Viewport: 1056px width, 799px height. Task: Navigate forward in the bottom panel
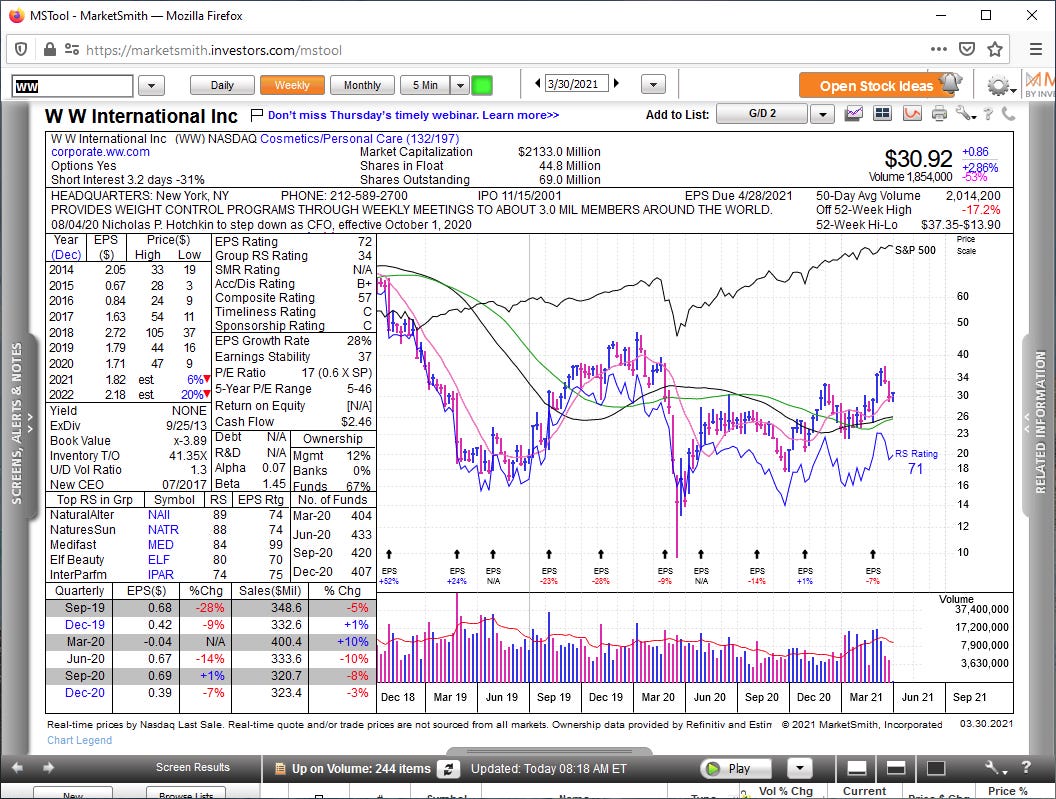click(x=48, y=767)
